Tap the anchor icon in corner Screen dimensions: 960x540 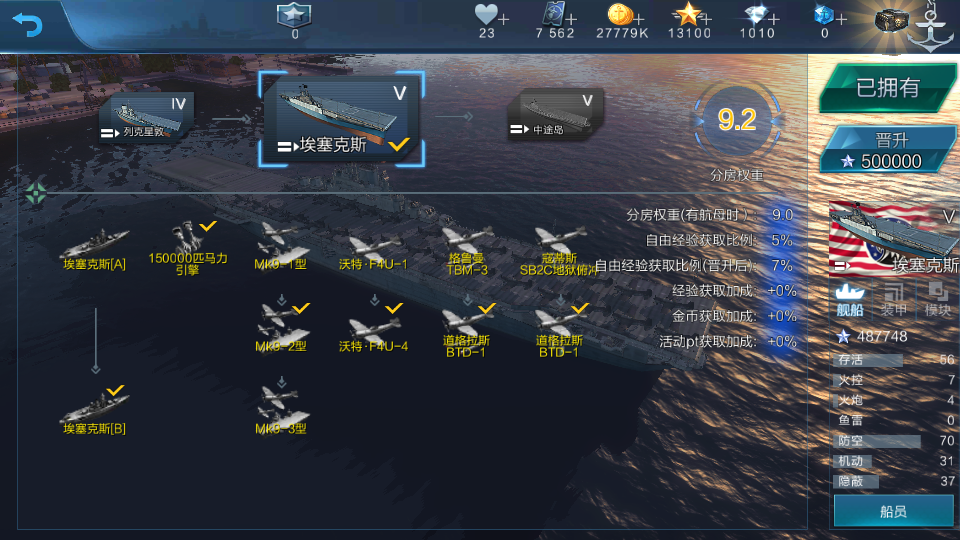click(931, 28)
